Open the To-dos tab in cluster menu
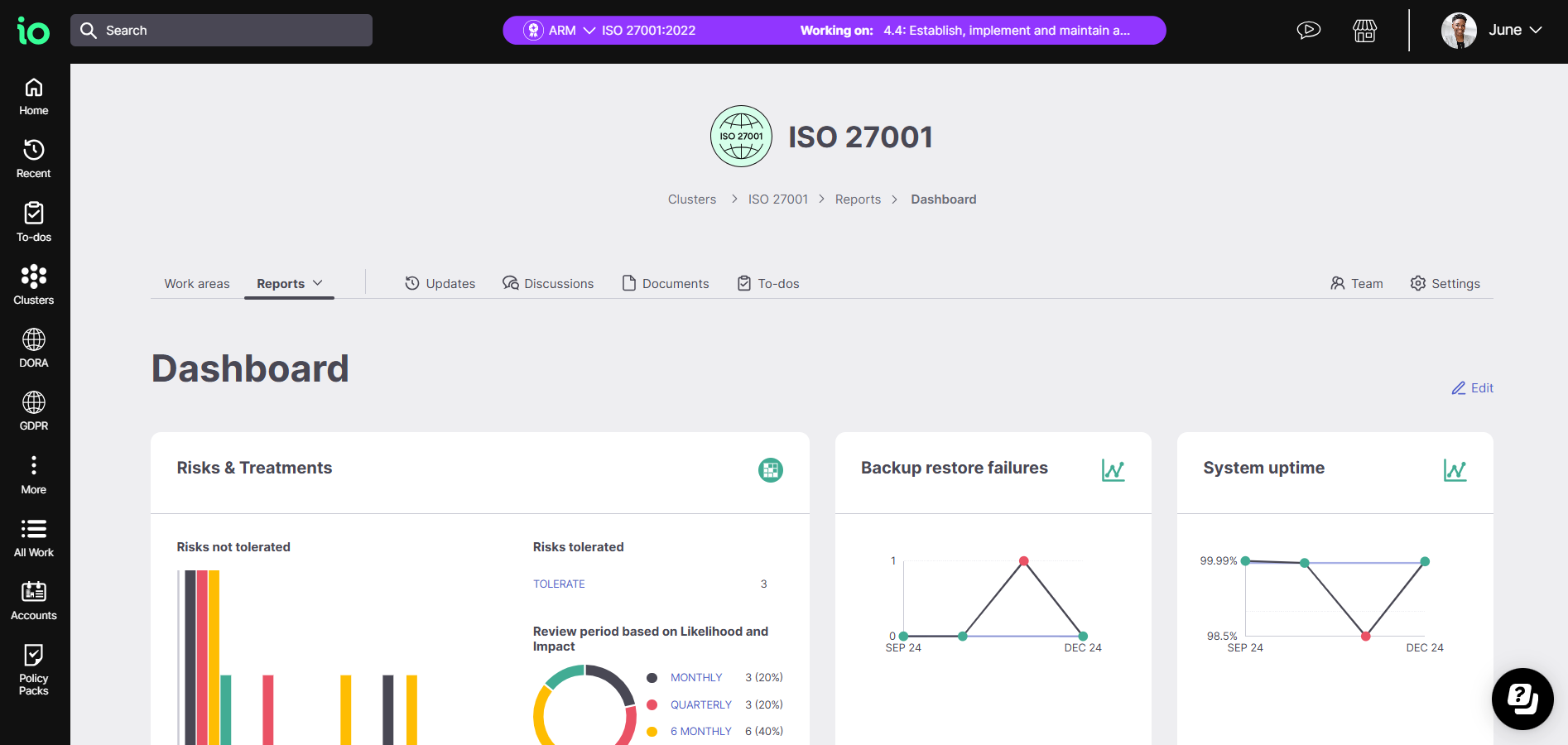1568x745 pixels. pos(768,283)
